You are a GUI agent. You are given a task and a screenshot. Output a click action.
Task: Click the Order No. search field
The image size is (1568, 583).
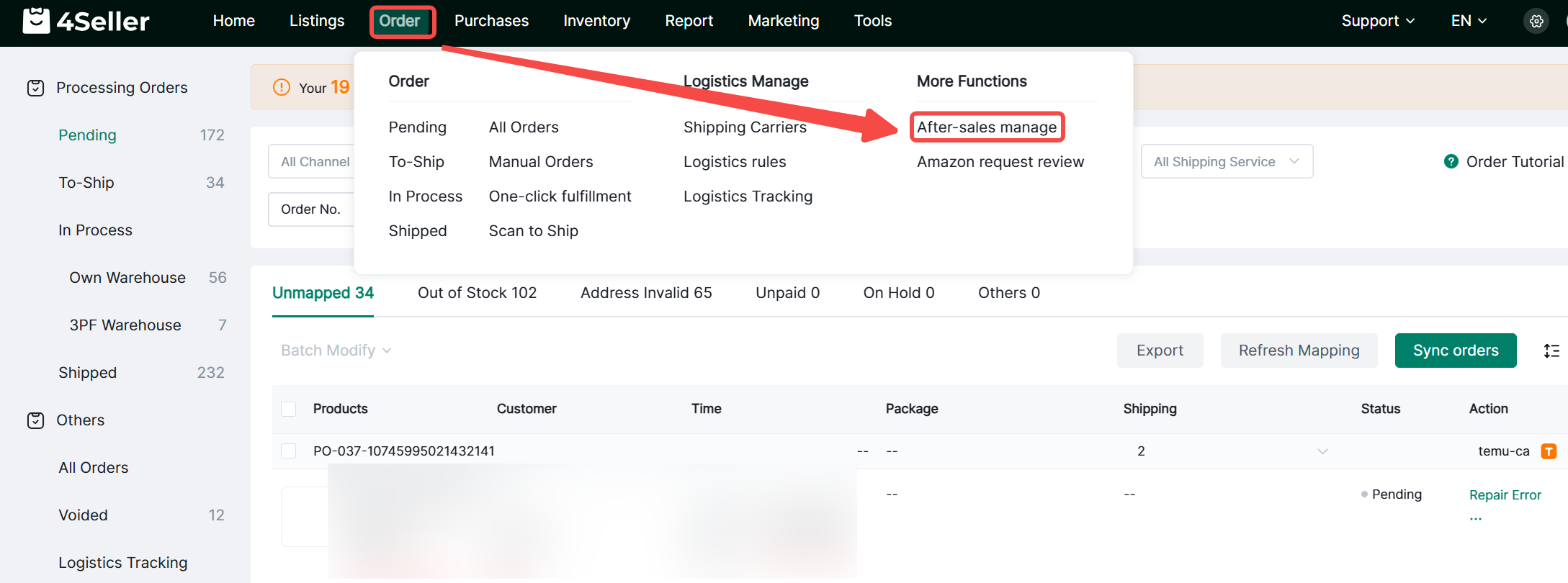311,209
